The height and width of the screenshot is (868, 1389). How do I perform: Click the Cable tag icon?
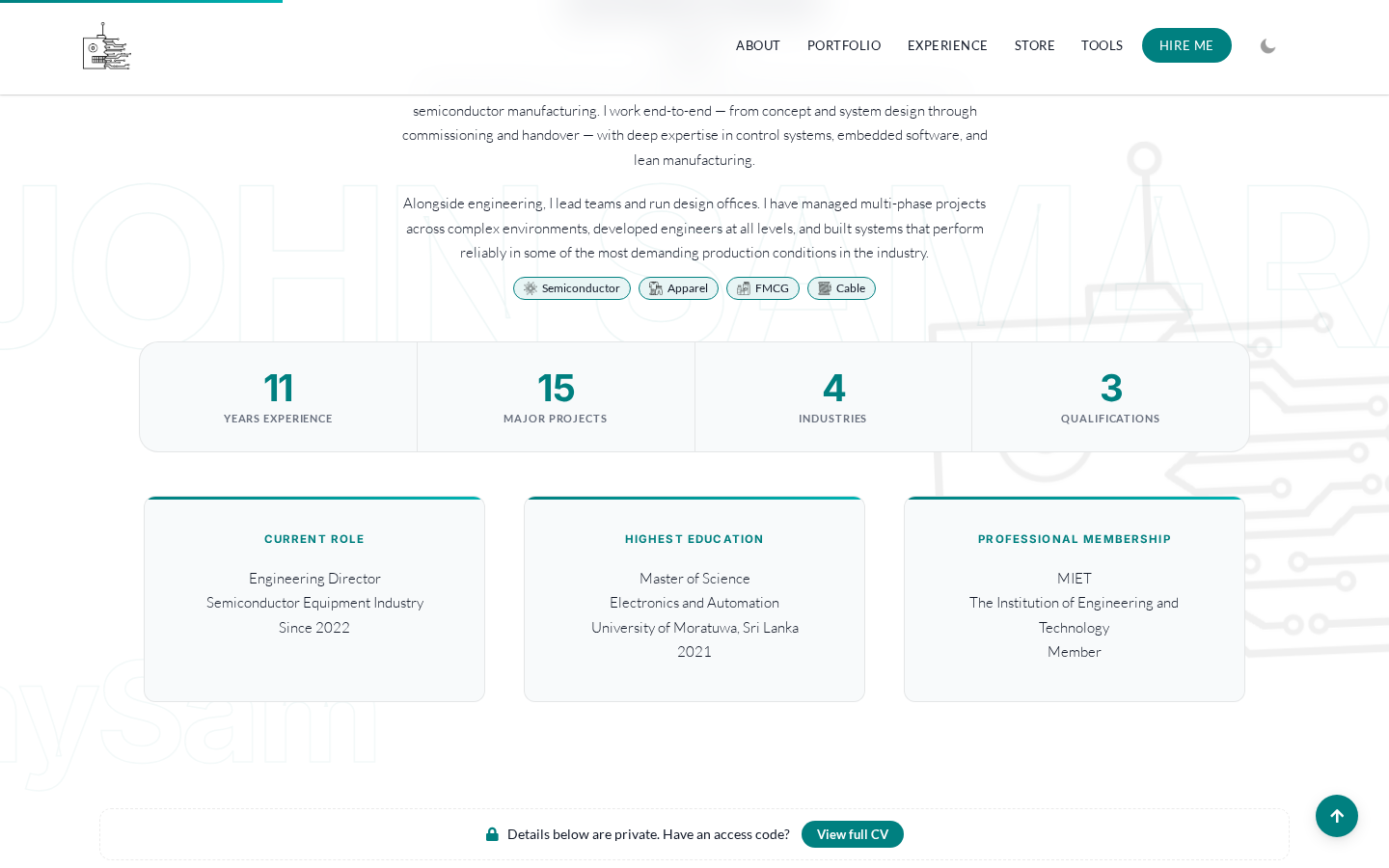(825, 288)
